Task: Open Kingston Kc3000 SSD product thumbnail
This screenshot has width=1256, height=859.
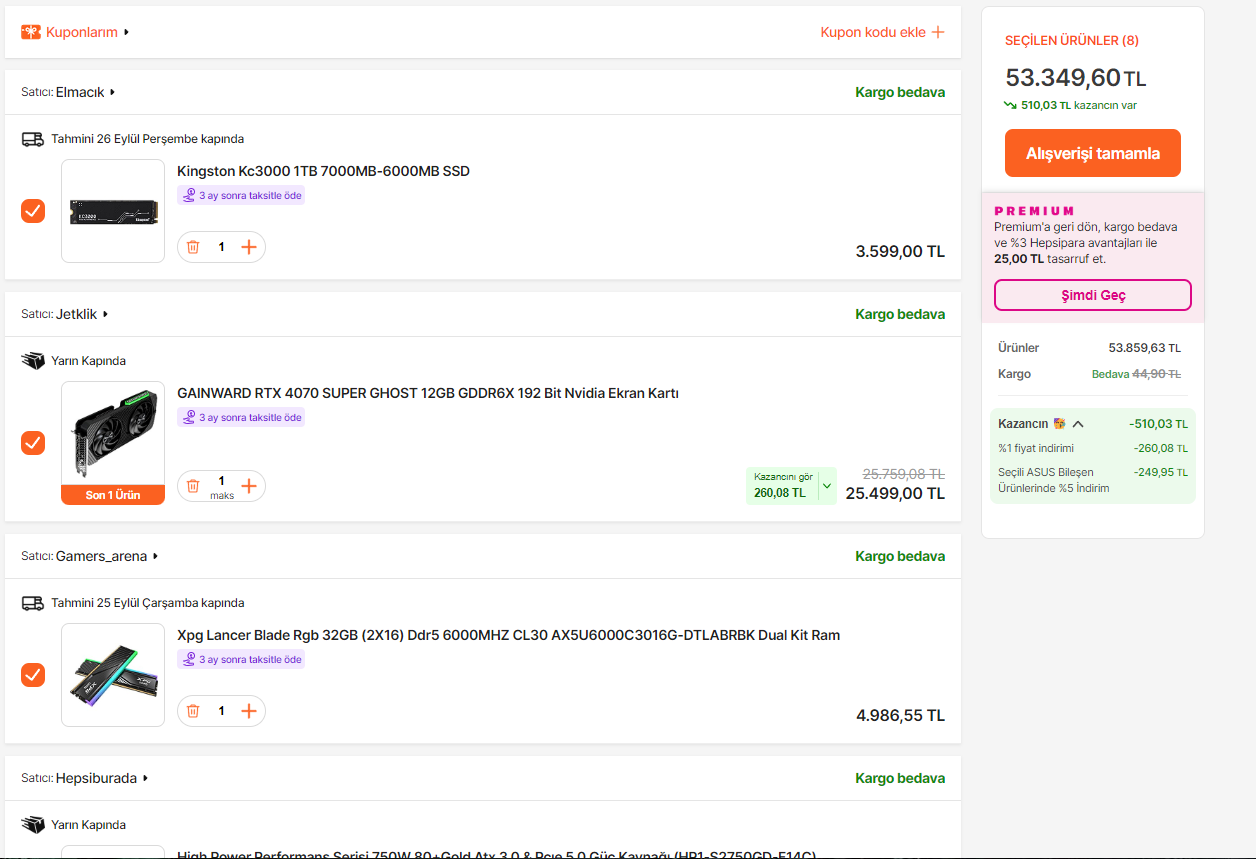Action: pos(113,211)
